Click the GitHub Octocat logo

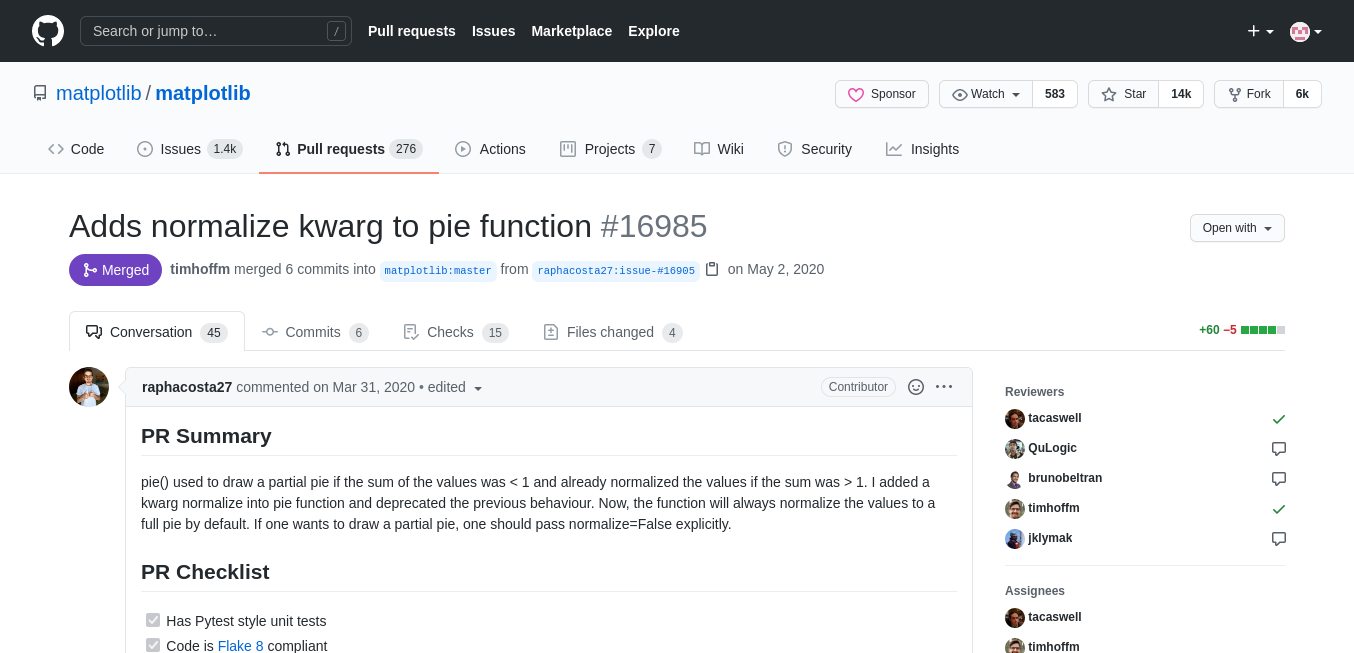[48, 31]
